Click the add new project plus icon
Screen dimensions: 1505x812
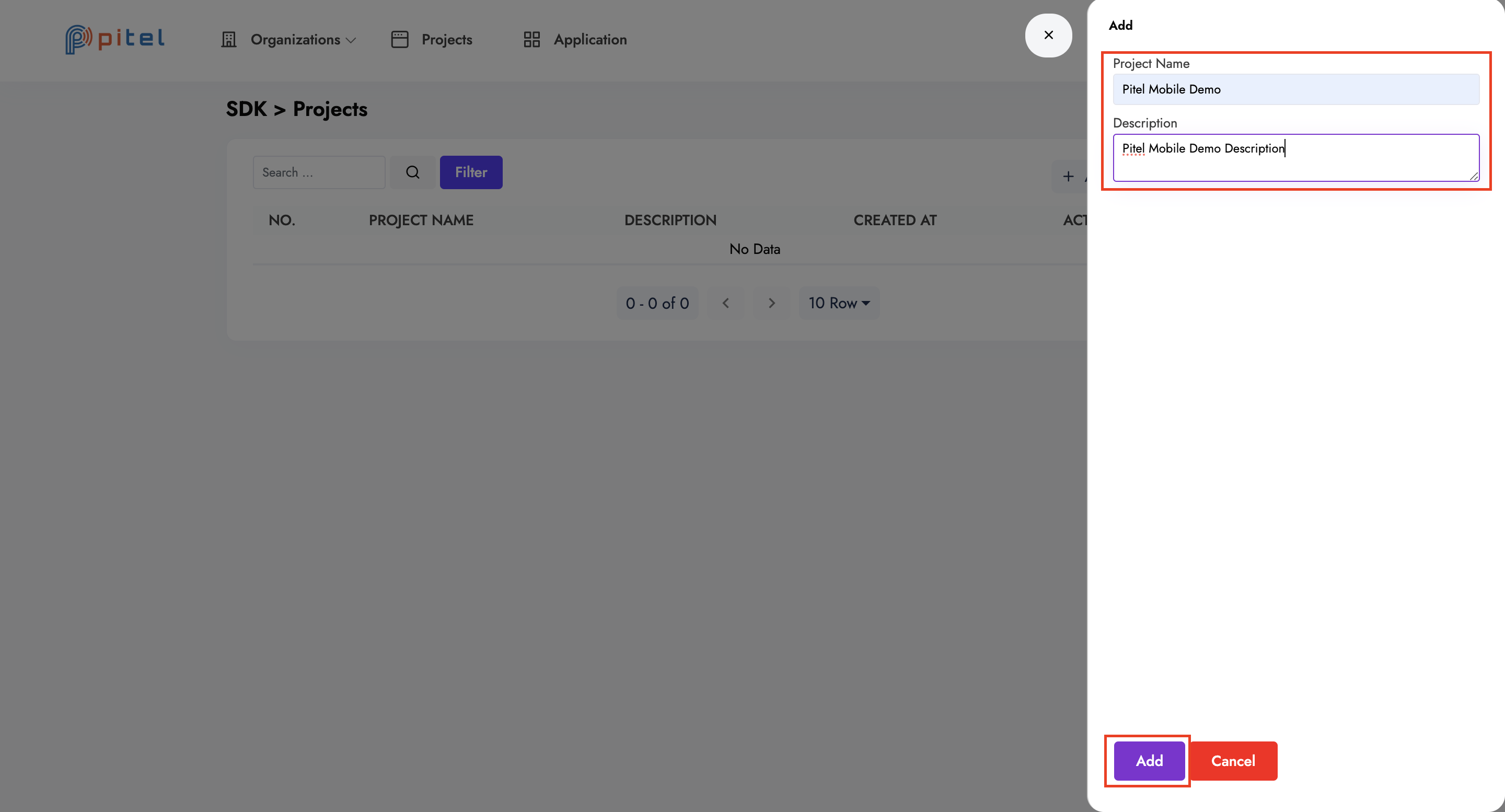tap(1069, 176)
